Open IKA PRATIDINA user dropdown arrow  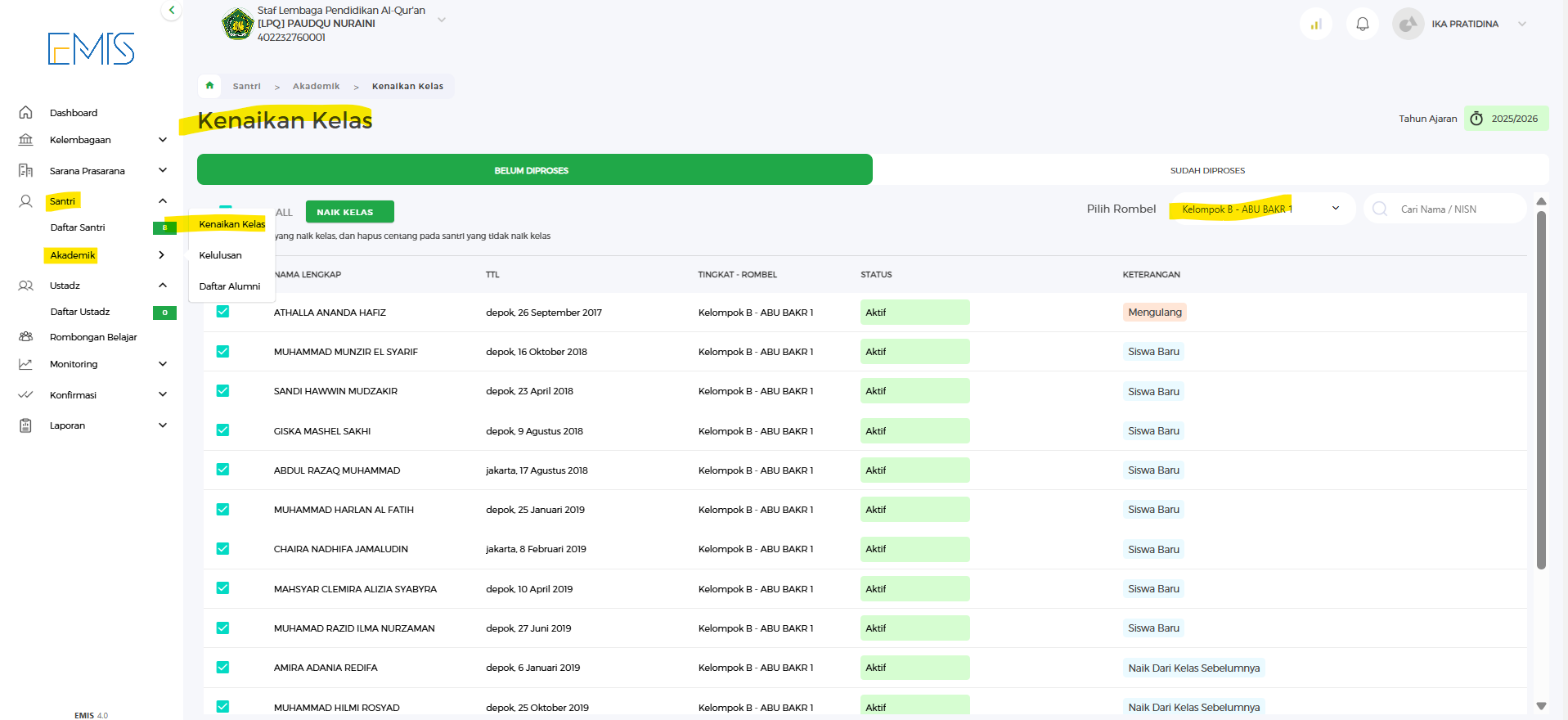[x=1522, y=24]
